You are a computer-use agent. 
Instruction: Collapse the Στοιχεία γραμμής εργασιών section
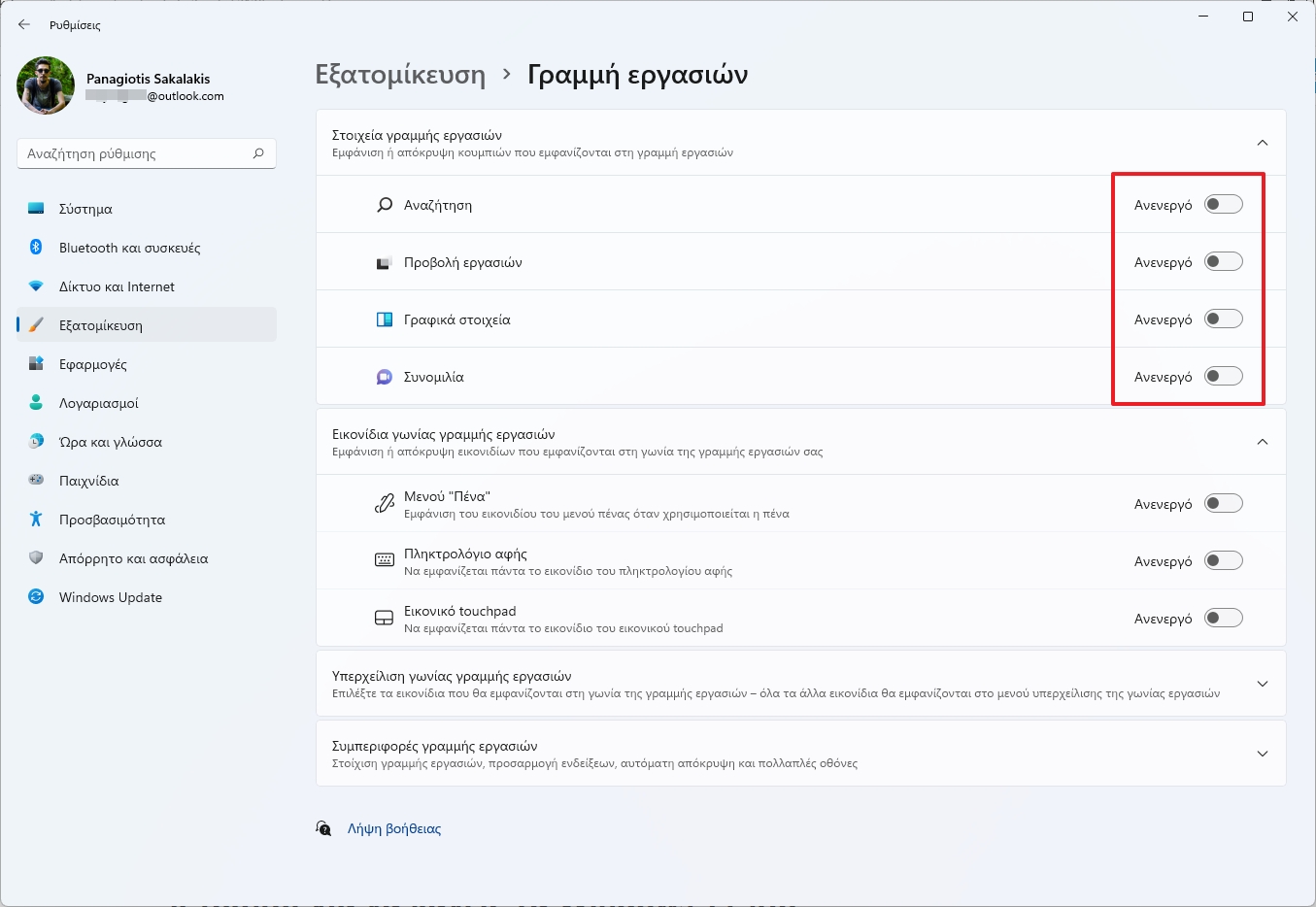1262,143
